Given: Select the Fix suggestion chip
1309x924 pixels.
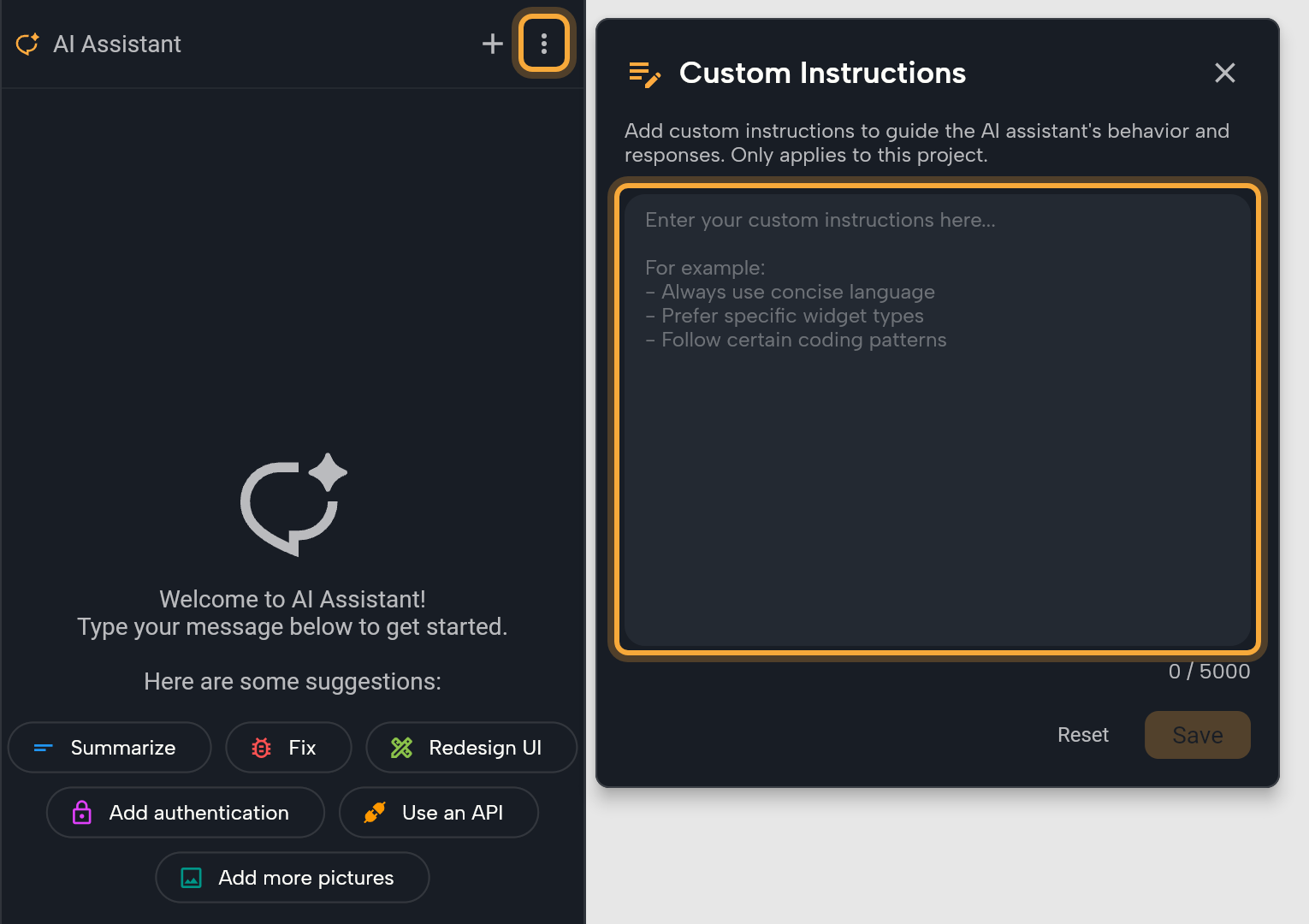Looking at the screenshot, I should 288,748.
